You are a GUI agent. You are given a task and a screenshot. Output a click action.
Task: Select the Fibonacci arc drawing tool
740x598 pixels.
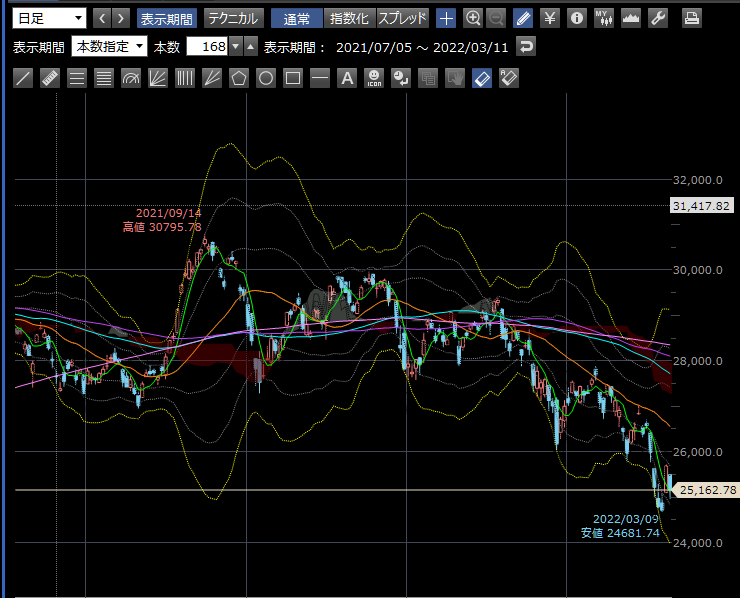(131, 78)
